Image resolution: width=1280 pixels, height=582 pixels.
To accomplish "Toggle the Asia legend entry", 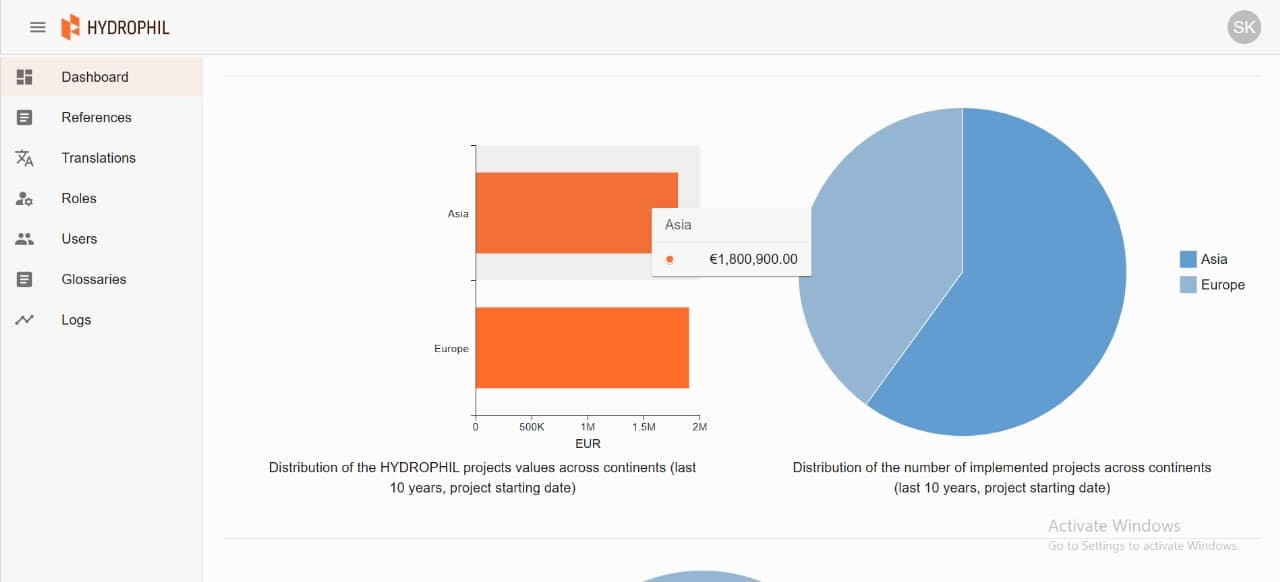I will 1204,259.
